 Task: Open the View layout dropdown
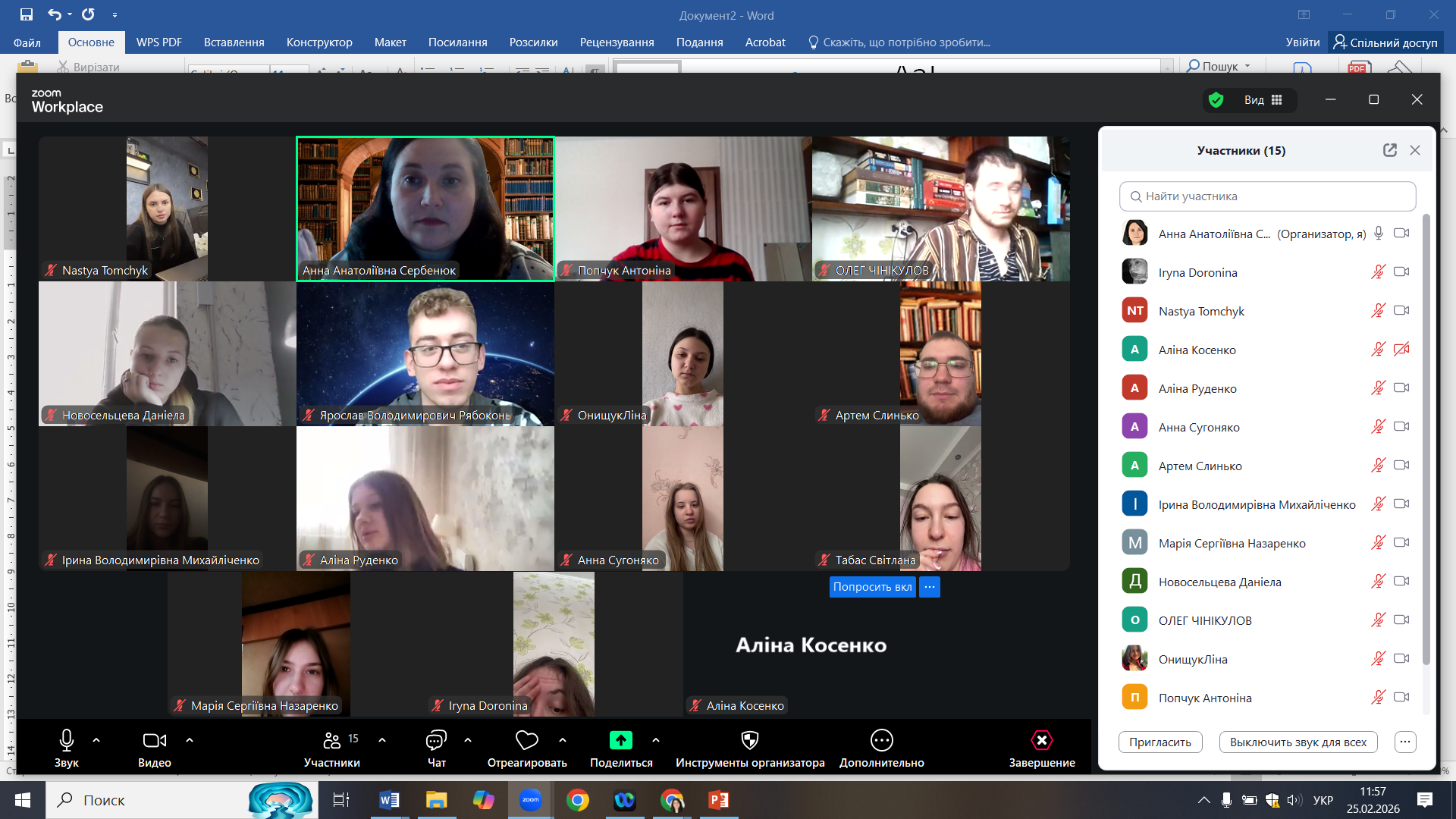(x=1263, y=100)
